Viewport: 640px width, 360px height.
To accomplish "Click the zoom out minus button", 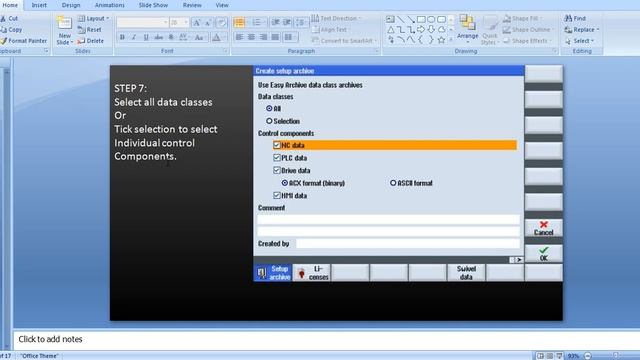I will [x=587, y=356].
